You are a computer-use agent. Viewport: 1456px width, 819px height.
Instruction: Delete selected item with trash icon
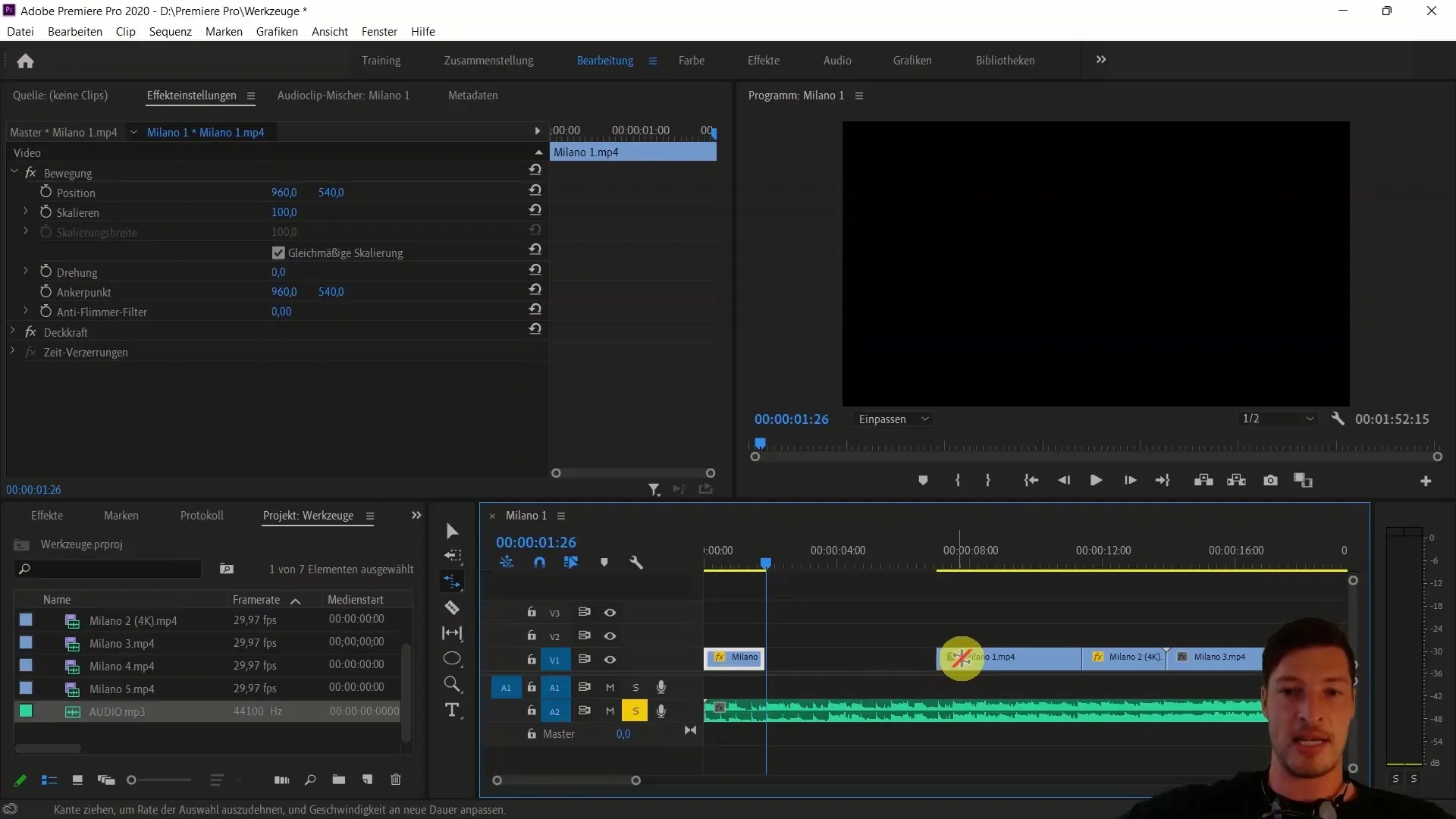[x=396, y=780]
